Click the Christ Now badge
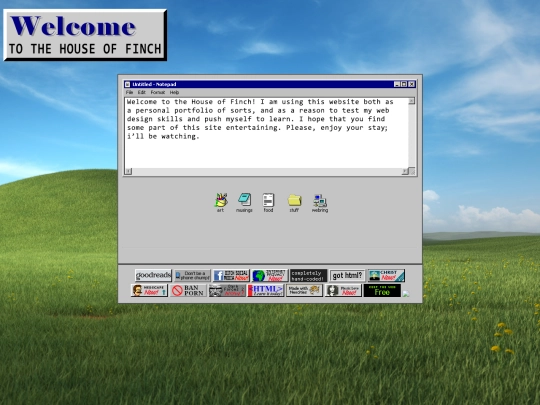 [386, 276]
